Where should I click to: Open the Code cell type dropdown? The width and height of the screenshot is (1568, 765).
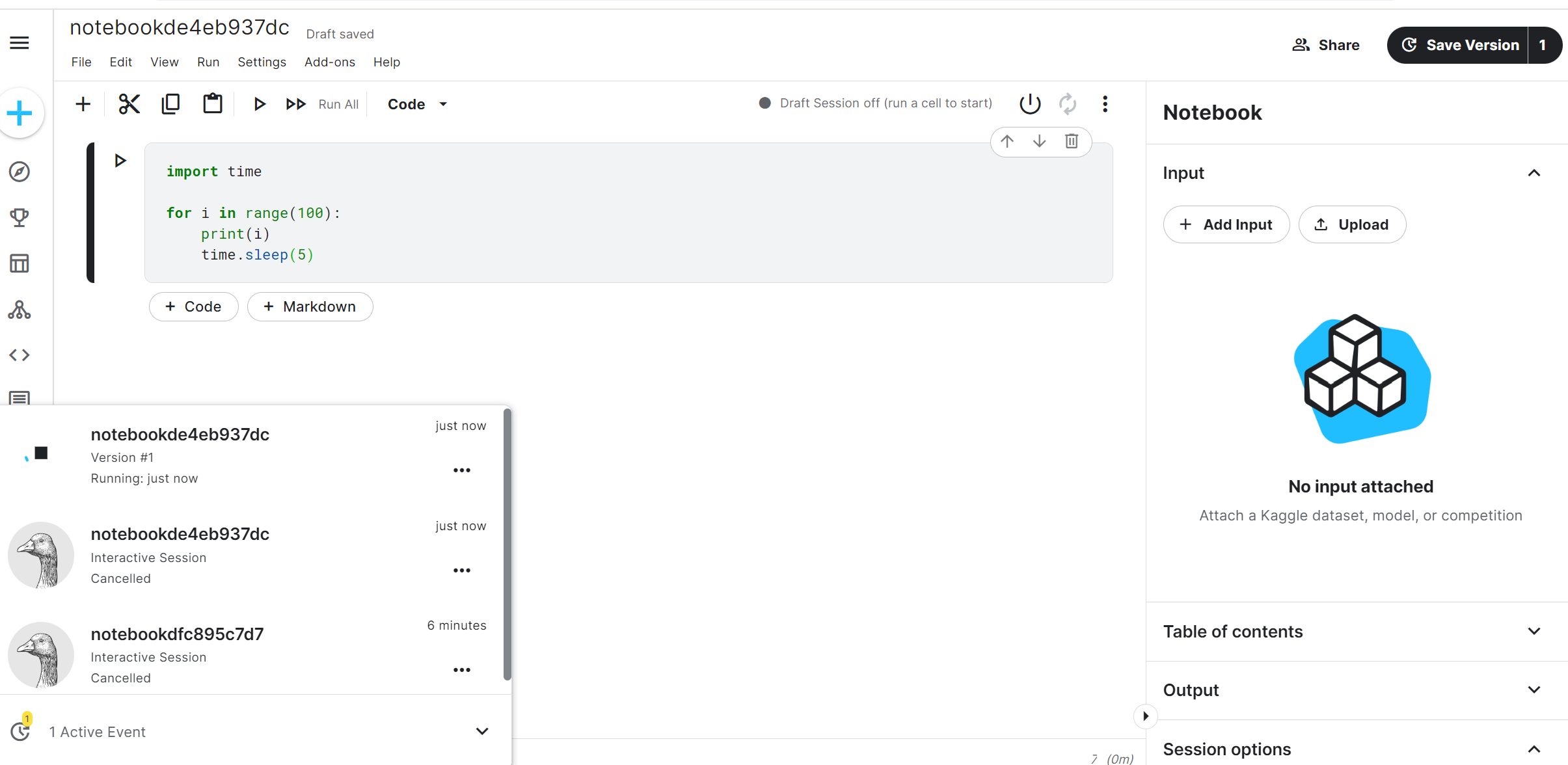coord(418,104)
